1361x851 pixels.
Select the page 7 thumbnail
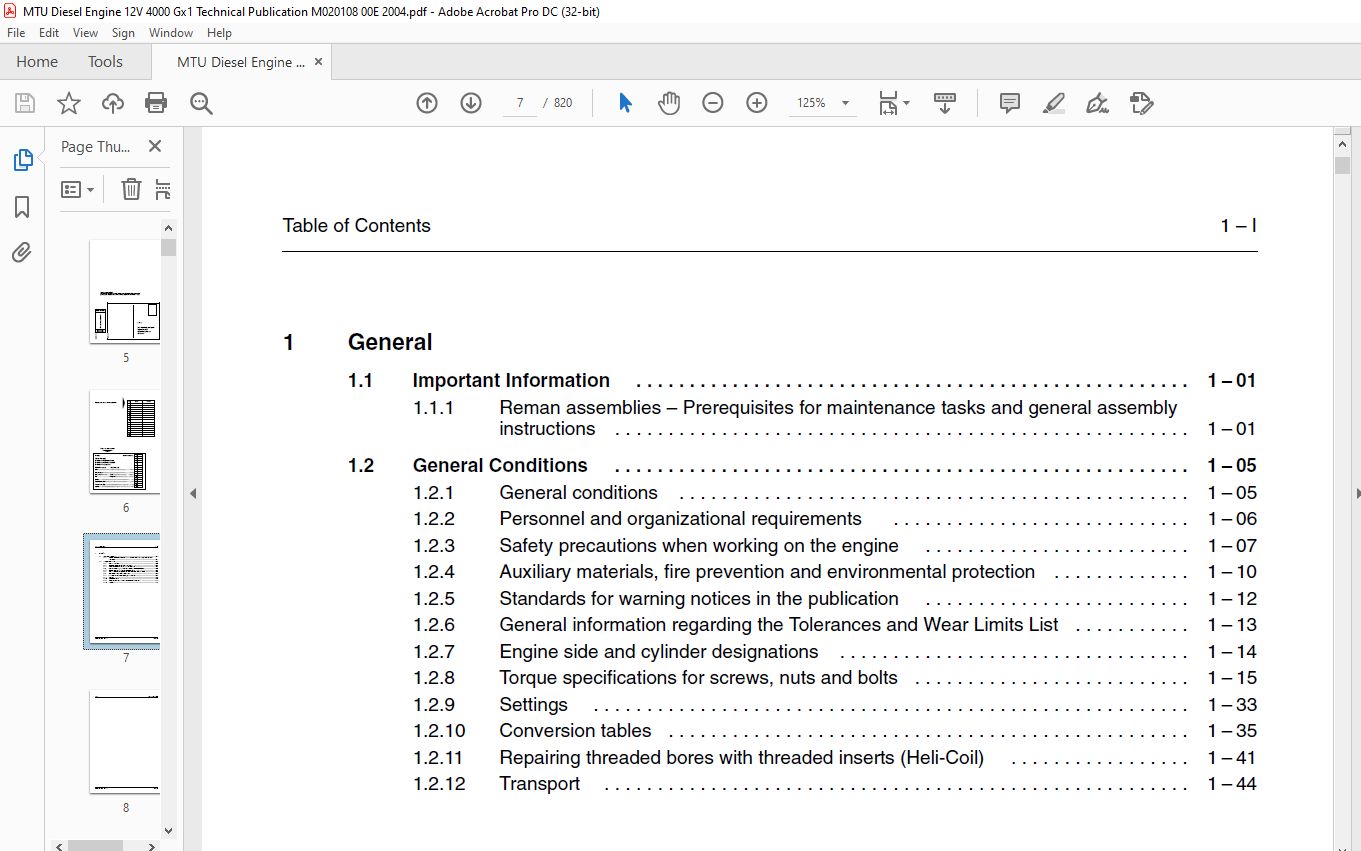click(x=125, y=591)
